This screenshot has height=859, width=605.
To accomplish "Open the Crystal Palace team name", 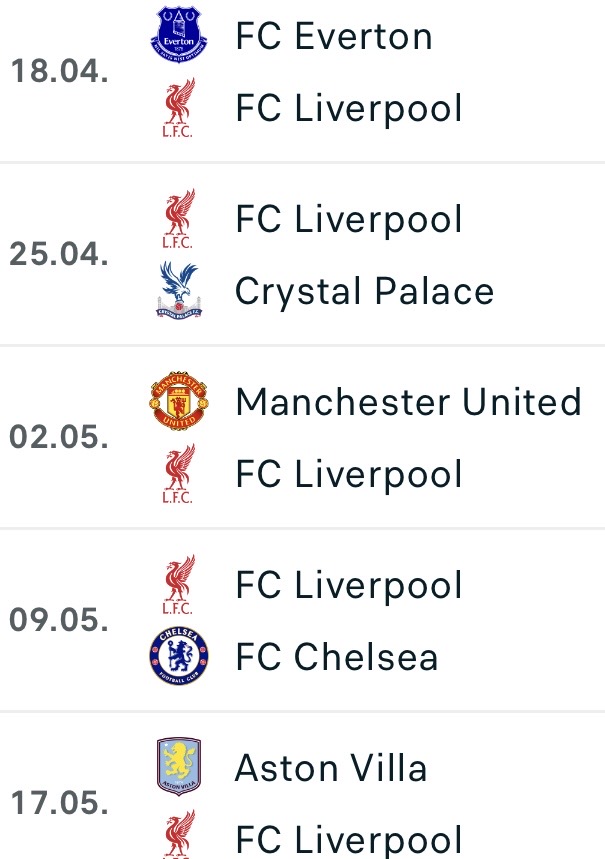I will coord(364,292).
